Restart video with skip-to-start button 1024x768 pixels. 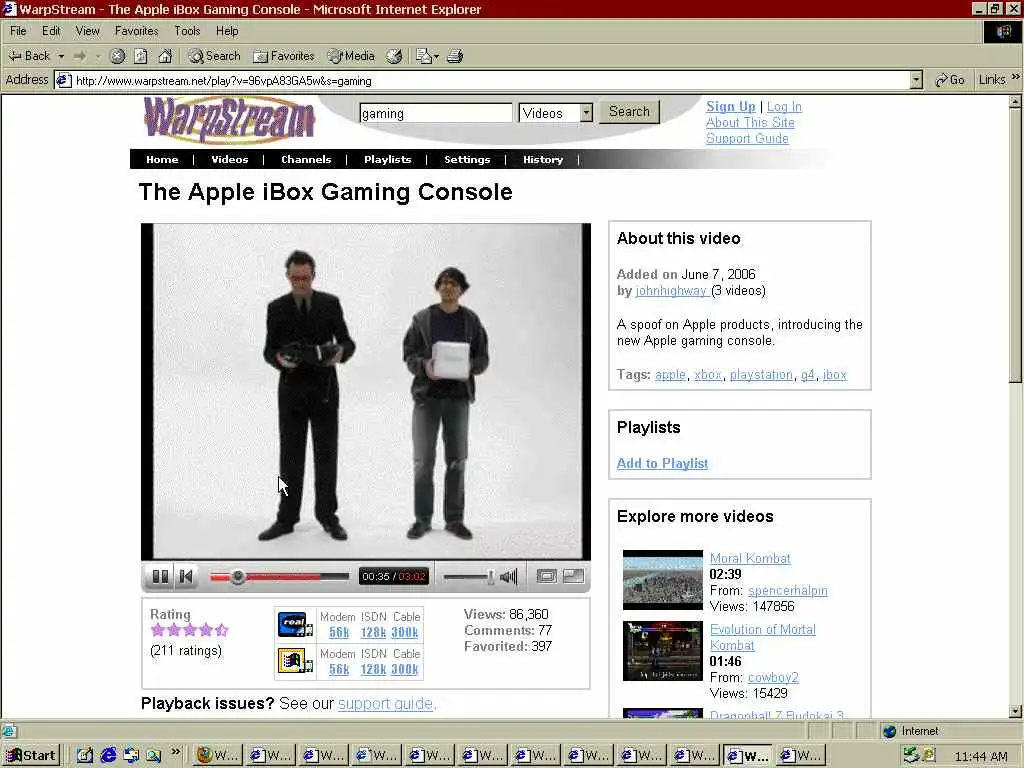point(187,577)
